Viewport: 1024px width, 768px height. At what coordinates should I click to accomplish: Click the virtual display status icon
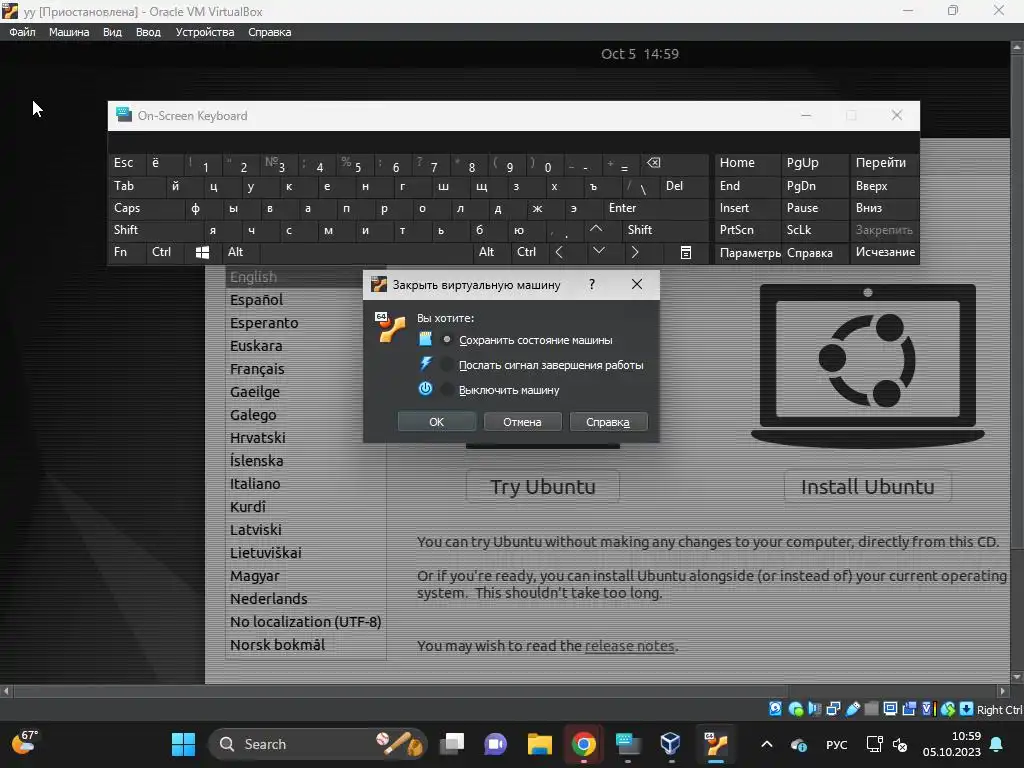pos(890,709)
